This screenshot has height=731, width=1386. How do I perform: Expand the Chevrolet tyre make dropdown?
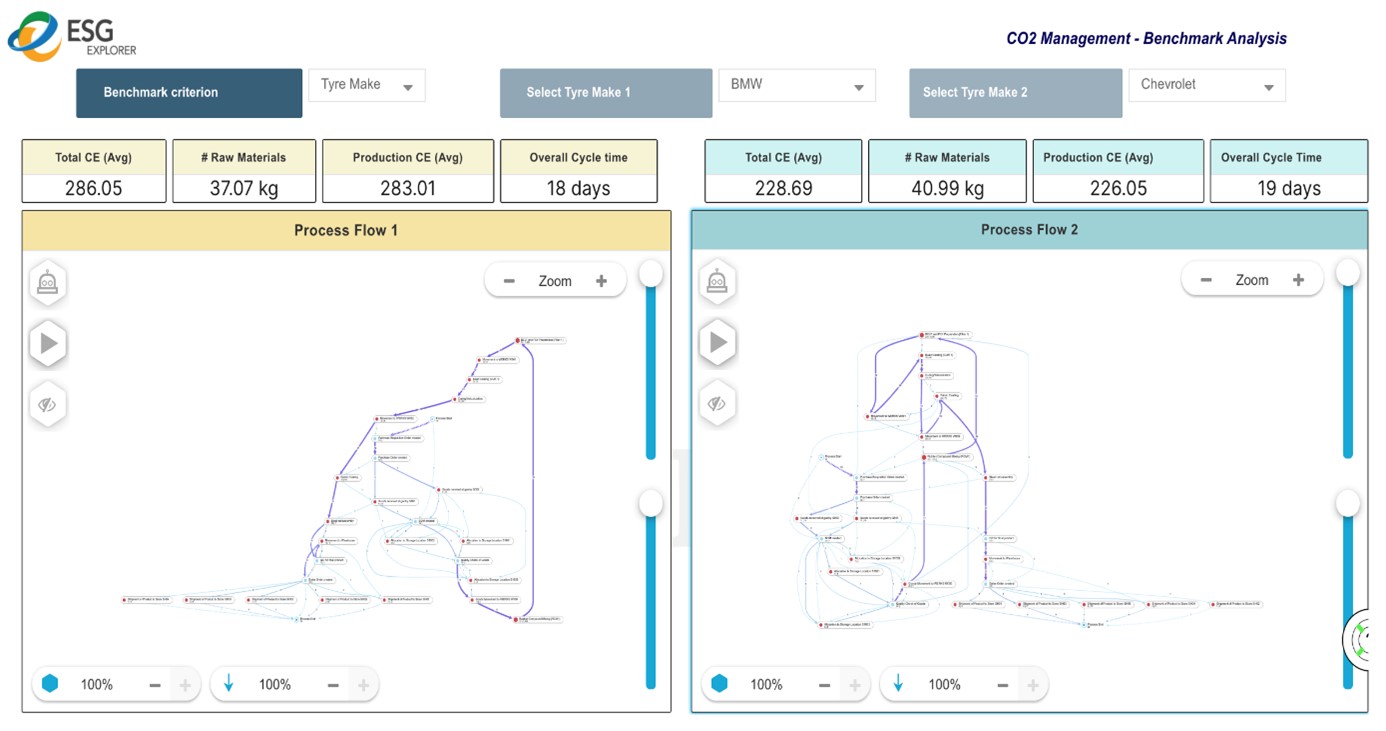pyautogui.click(x=1206, y=85)
